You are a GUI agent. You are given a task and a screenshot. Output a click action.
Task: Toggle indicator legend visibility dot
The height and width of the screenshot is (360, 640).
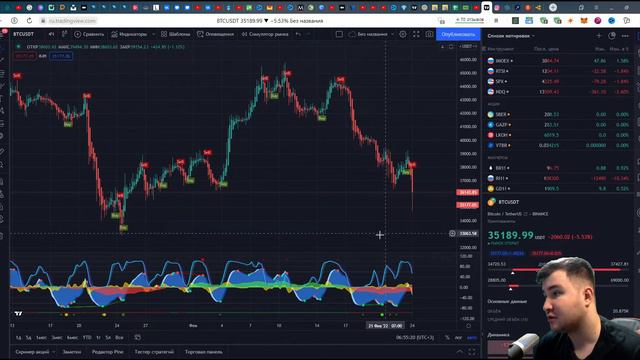coord(18,47)
